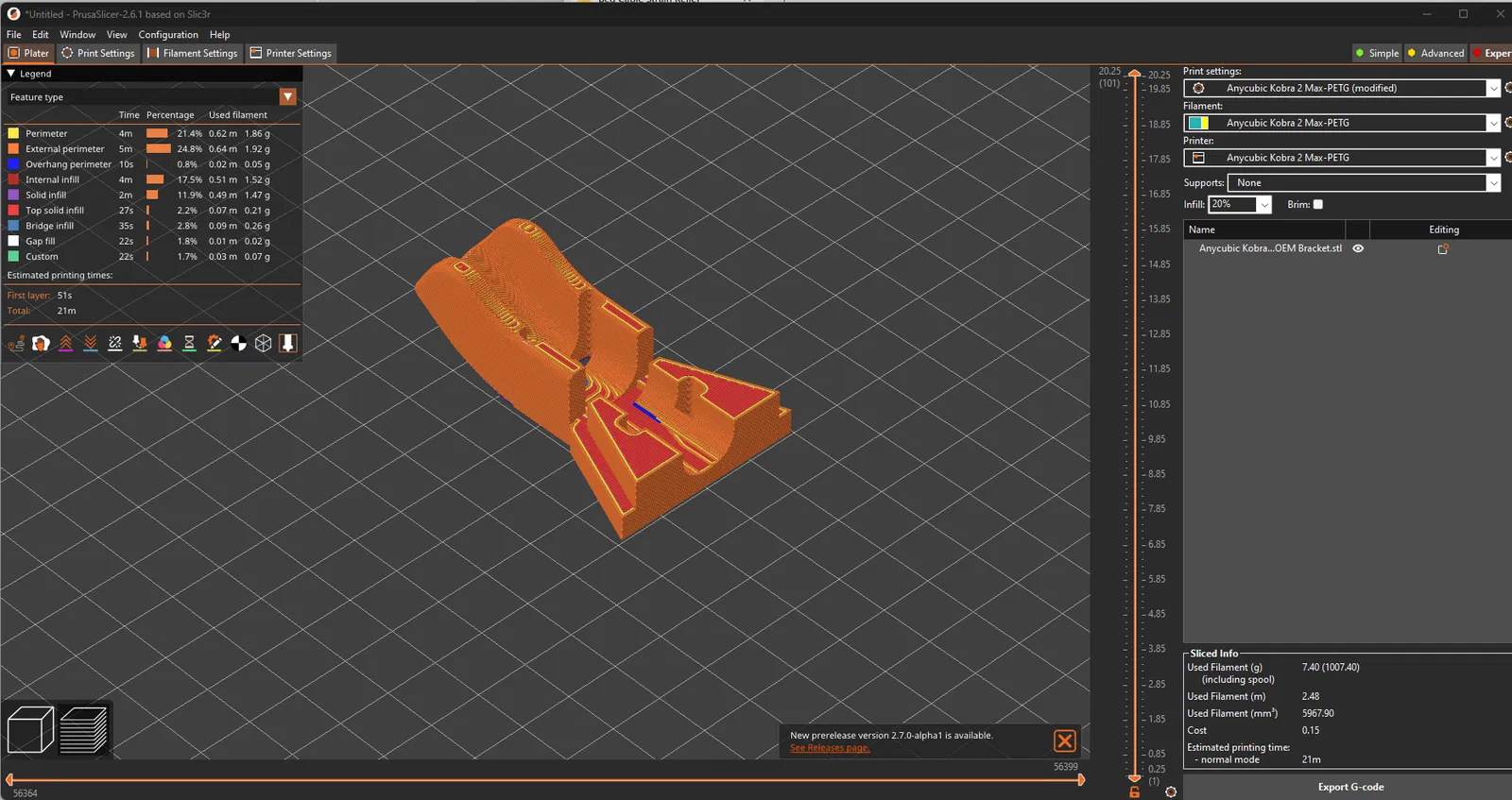Switch to Expert mode
This screenshot has height=800, width=1512.
click(1491, 54)
